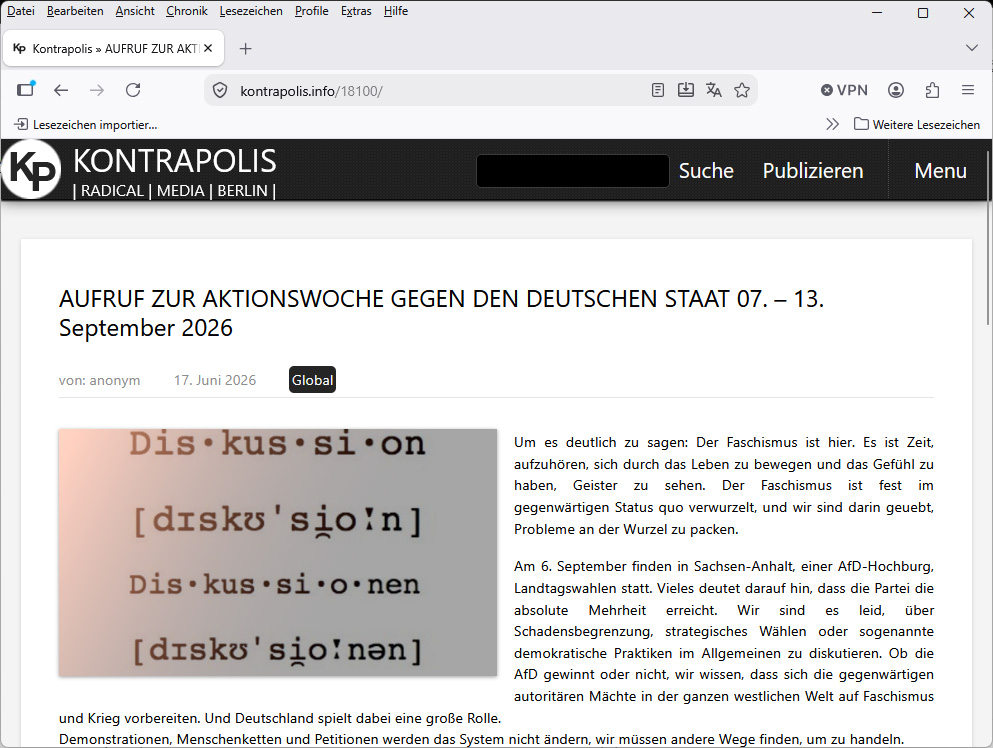
Task: Click the author text von: anonym
Action: [x=99, y=380]
